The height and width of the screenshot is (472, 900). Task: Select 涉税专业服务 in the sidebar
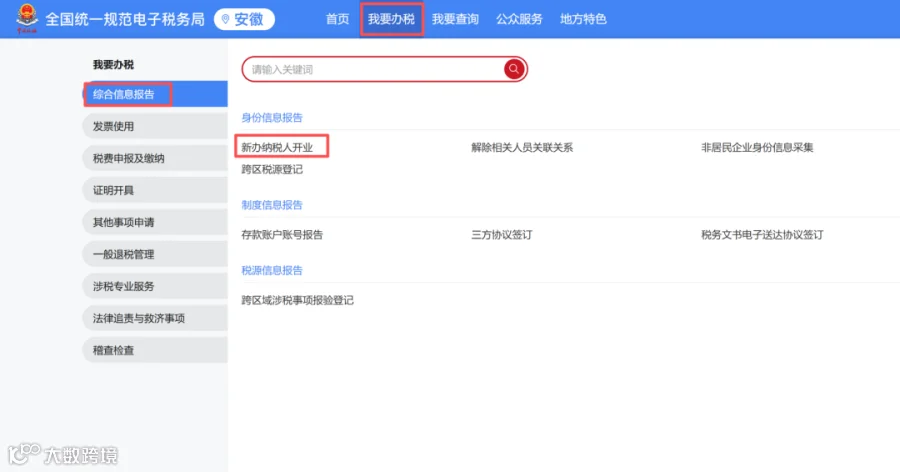(155, 286)
